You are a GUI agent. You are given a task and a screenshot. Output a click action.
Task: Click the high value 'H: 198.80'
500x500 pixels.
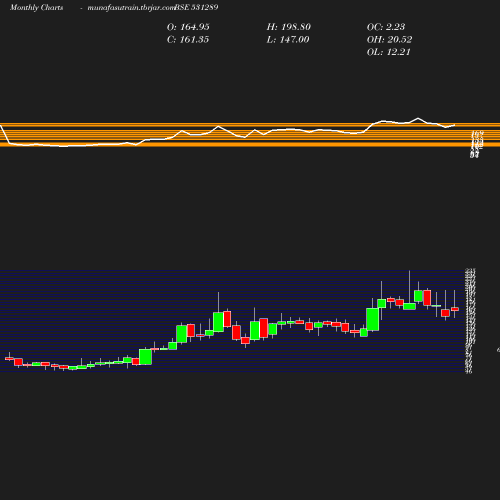point(289,27)
